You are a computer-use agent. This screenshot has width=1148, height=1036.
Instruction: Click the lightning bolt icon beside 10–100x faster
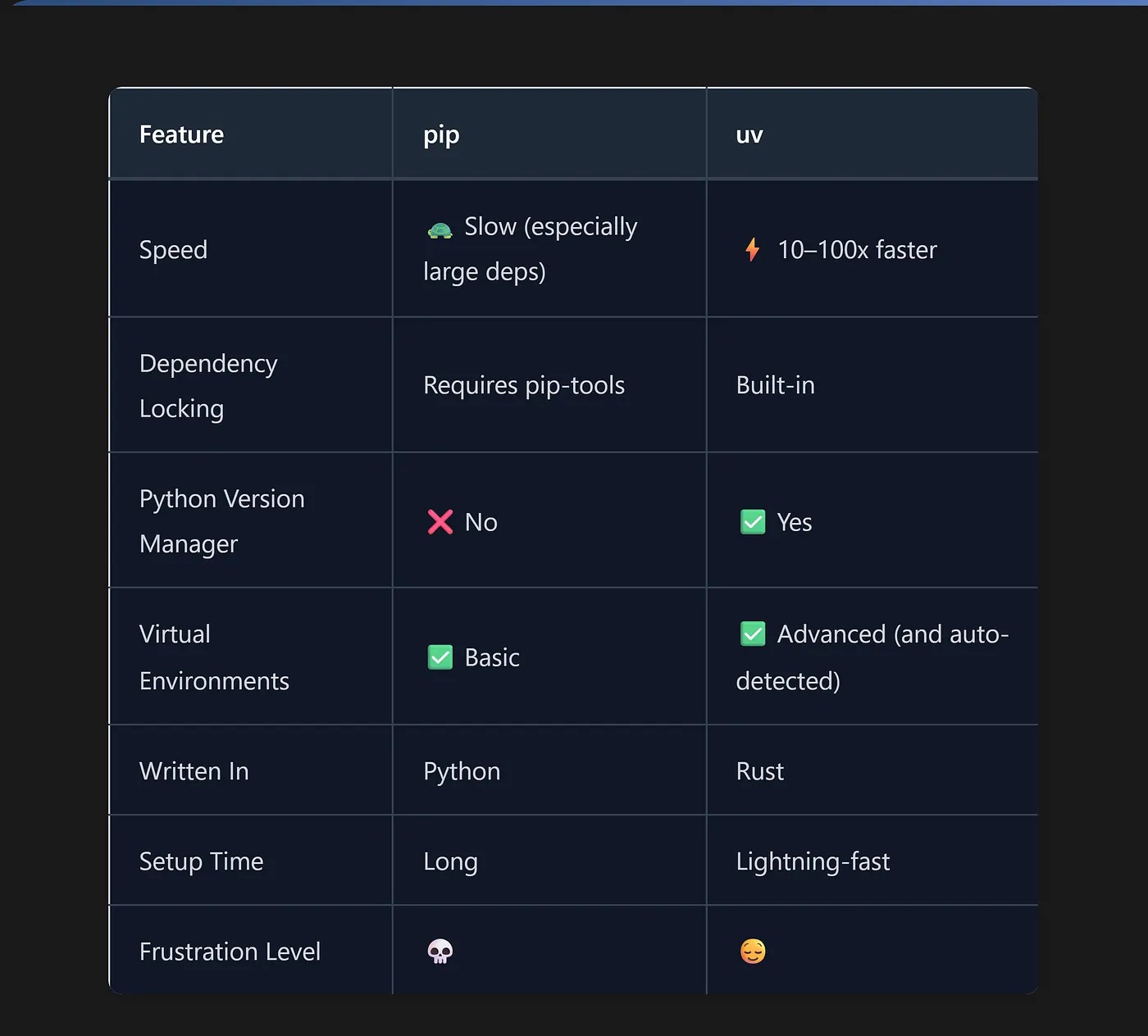pyautogui.click(x=752, y=249)
